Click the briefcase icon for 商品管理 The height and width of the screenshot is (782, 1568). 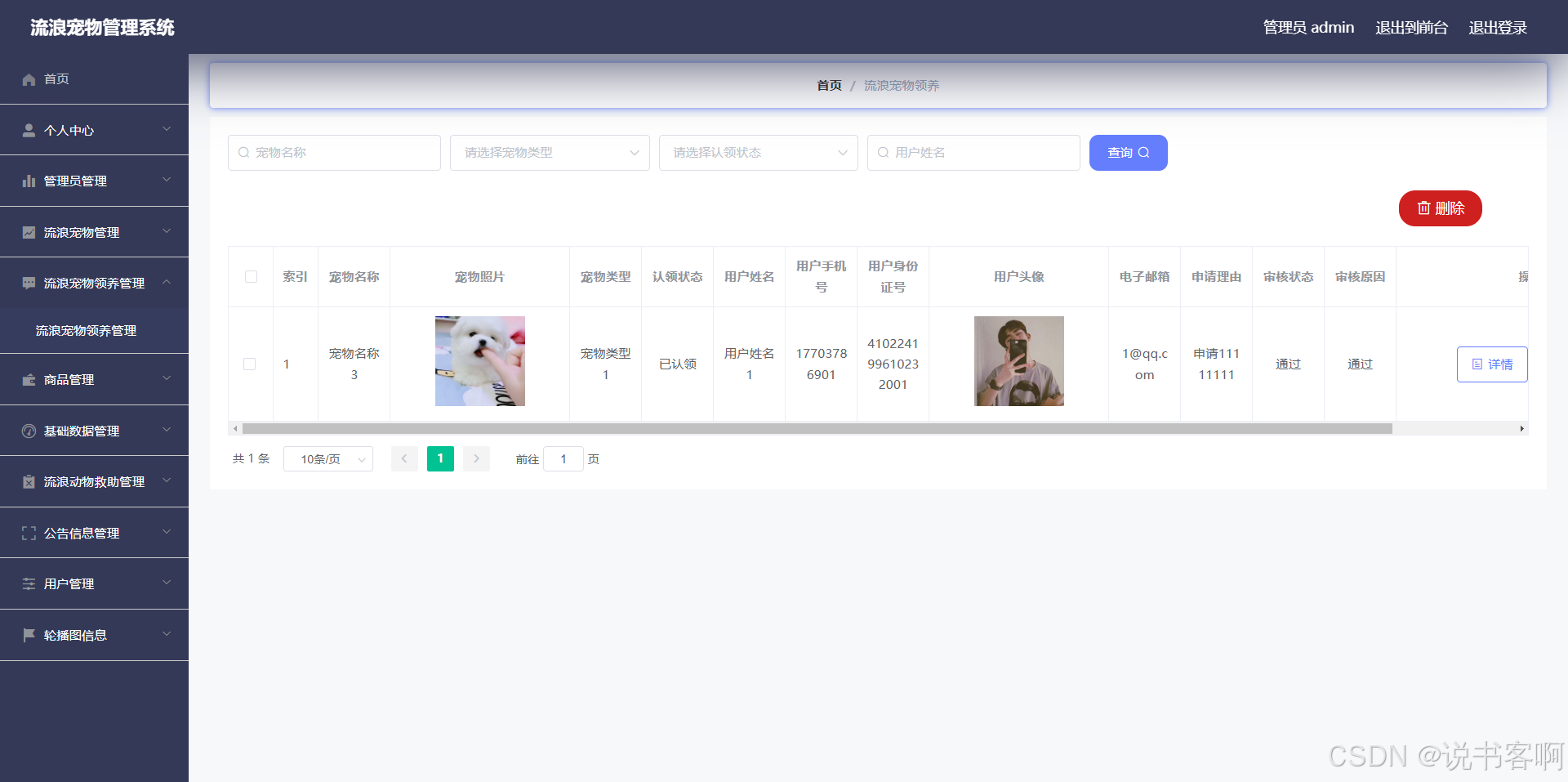point(29,379)
